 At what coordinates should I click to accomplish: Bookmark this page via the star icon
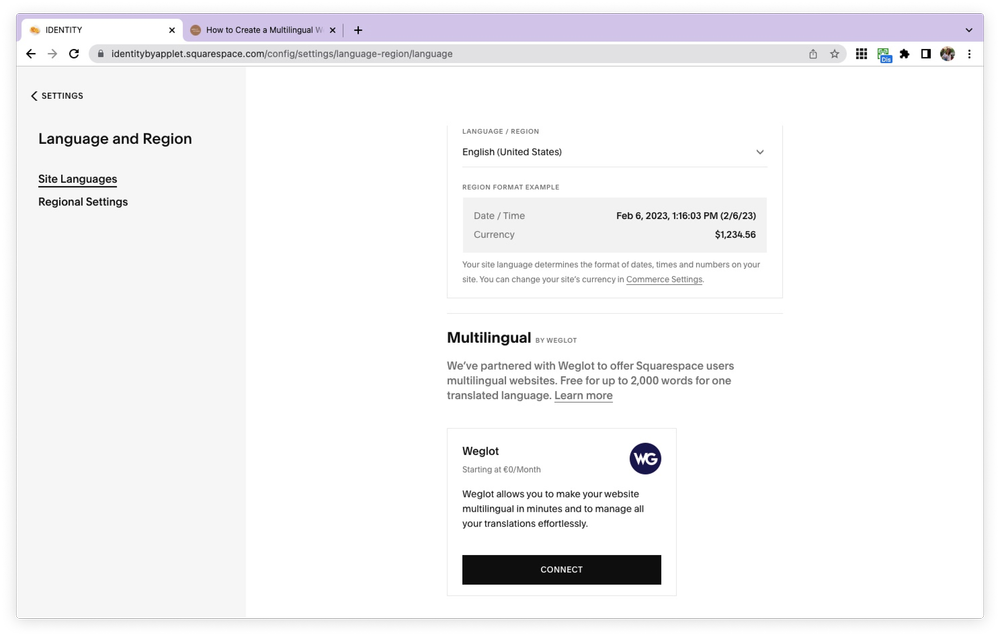click(x=834, y=54)
